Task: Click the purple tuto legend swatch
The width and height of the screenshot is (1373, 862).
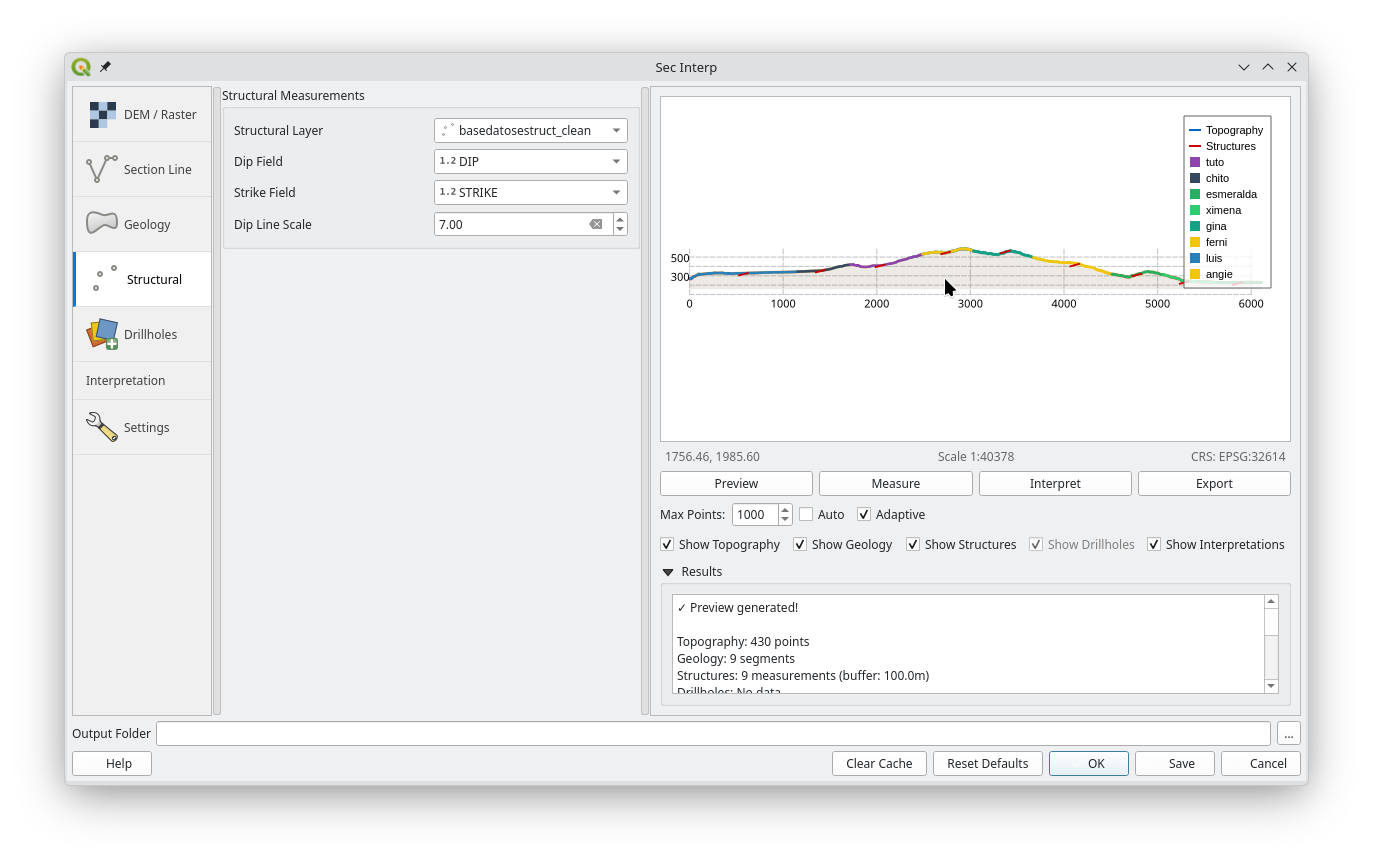Action: click(1194, 162)
